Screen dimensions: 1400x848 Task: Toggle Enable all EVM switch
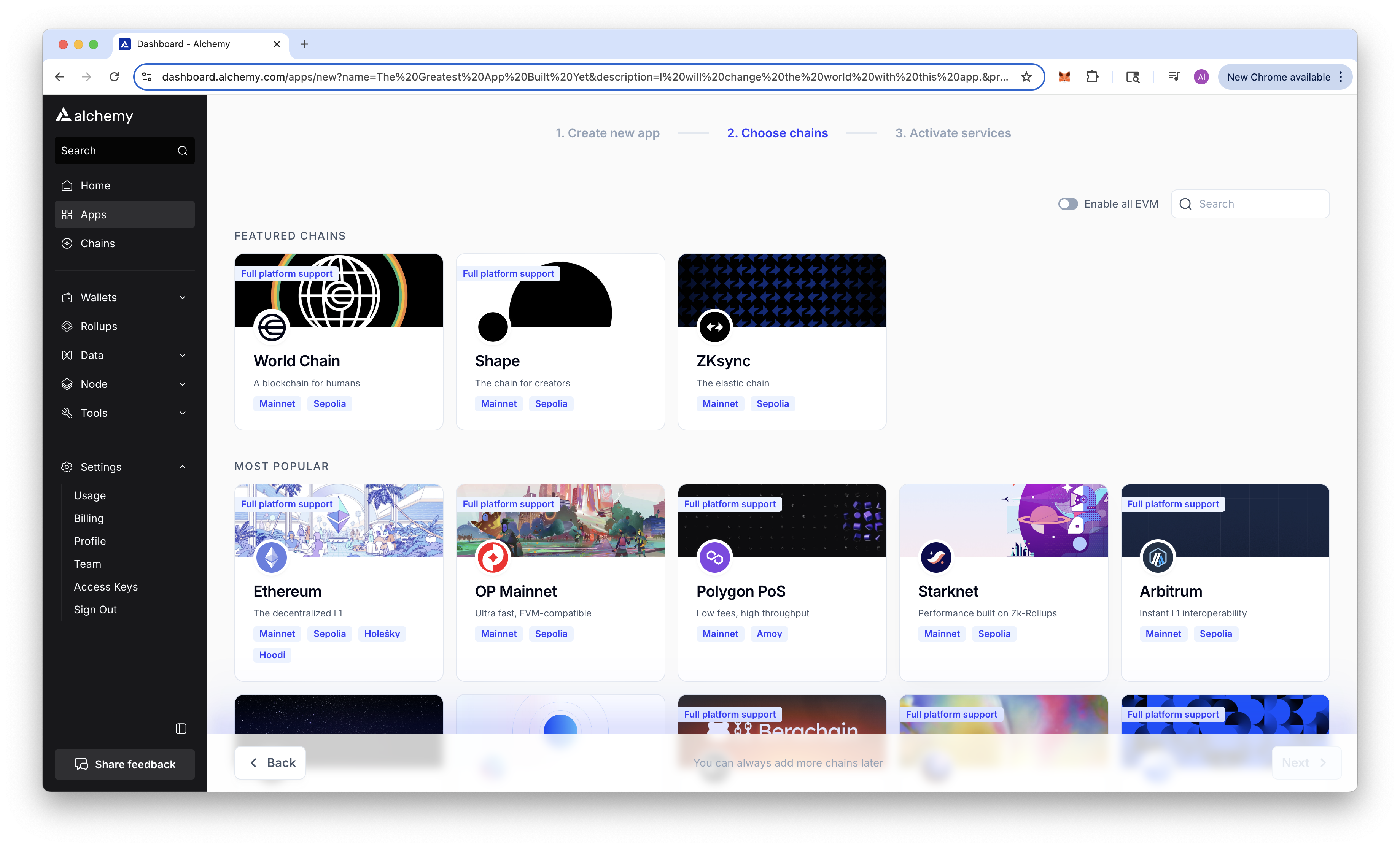point(1068,204)
